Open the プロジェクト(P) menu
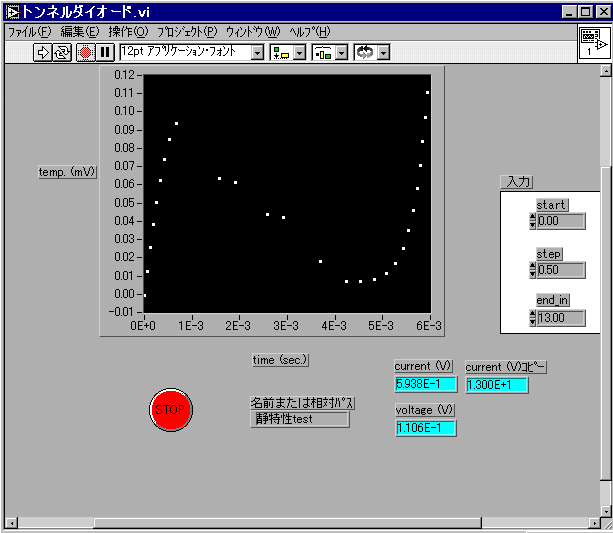 click(x=187, y=32)
